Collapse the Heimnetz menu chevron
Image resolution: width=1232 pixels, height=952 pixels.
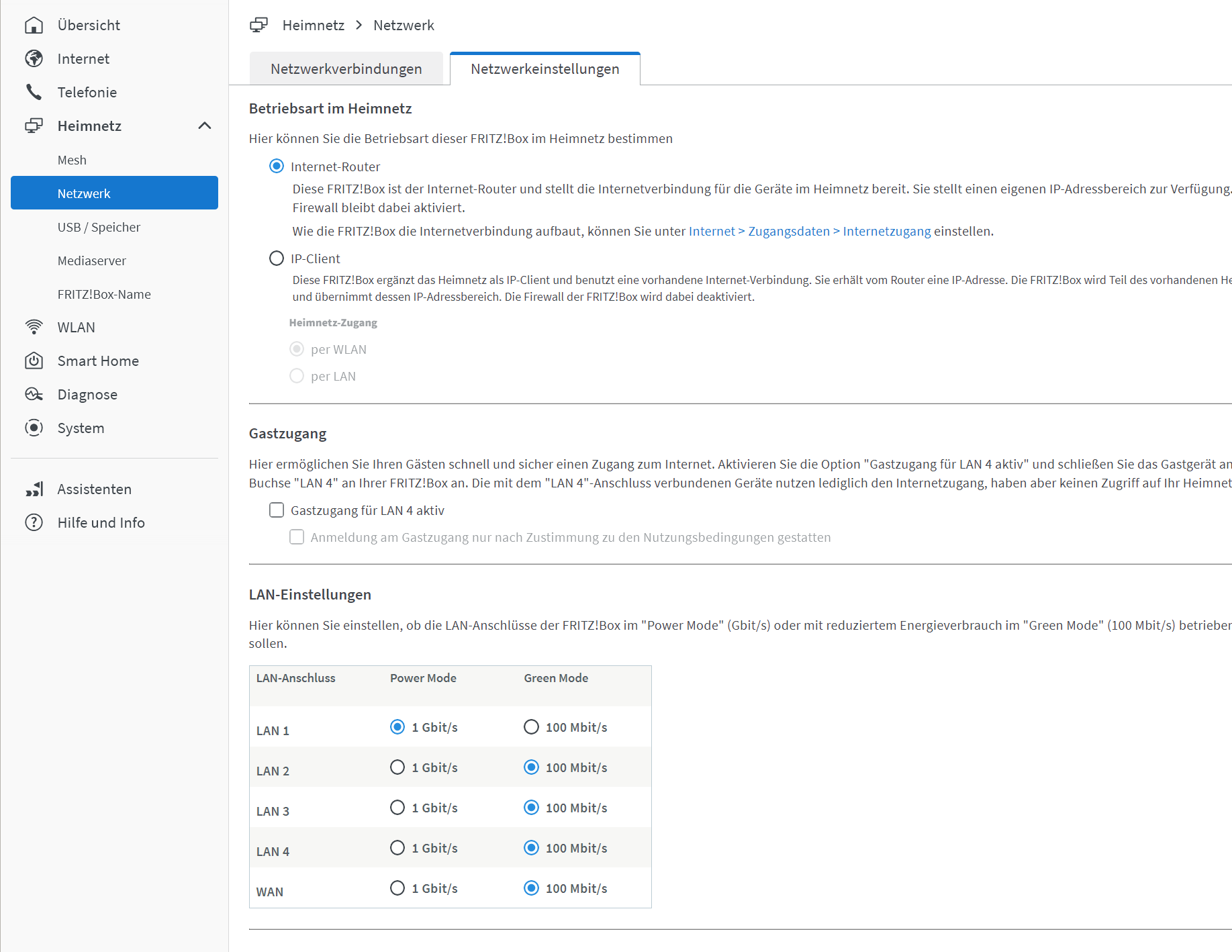pyautogui.click(x=205, y=126)
